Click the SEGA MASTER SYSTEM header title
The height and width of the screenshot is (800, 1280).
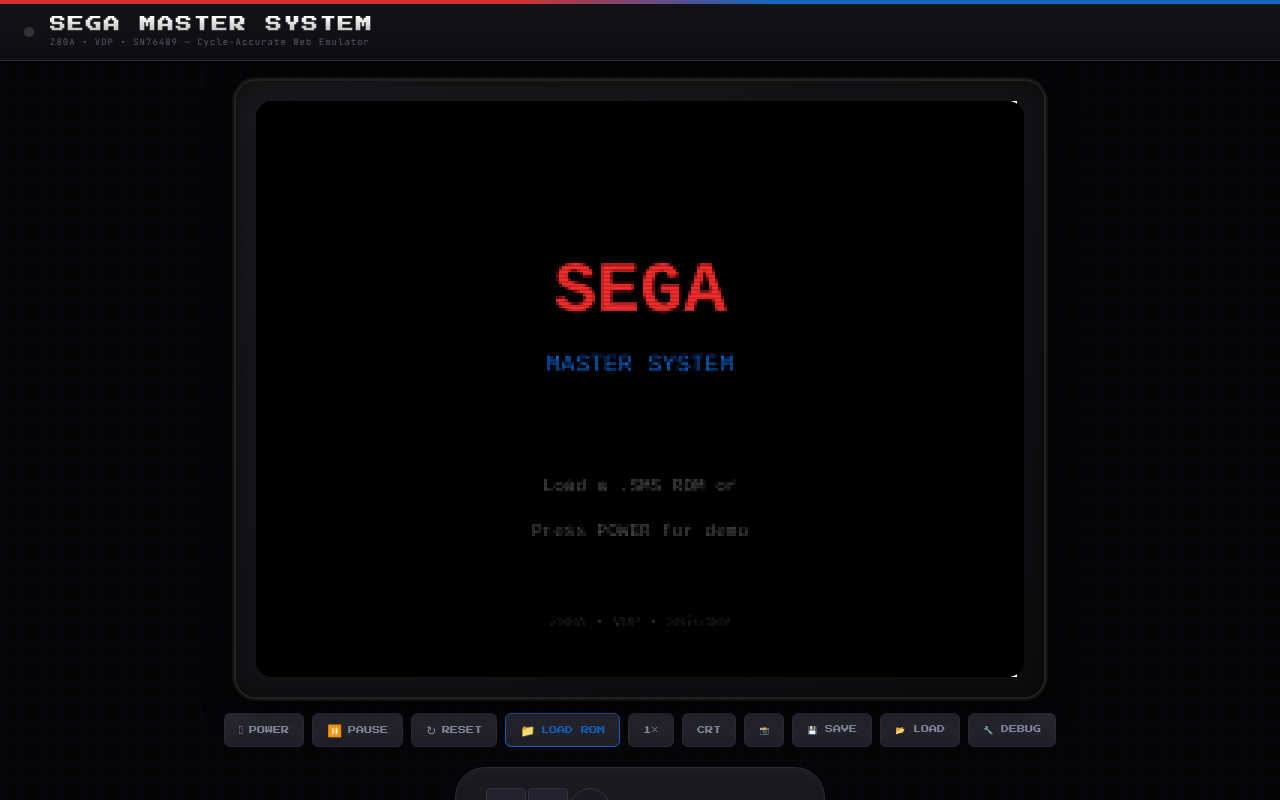(211, 22)
